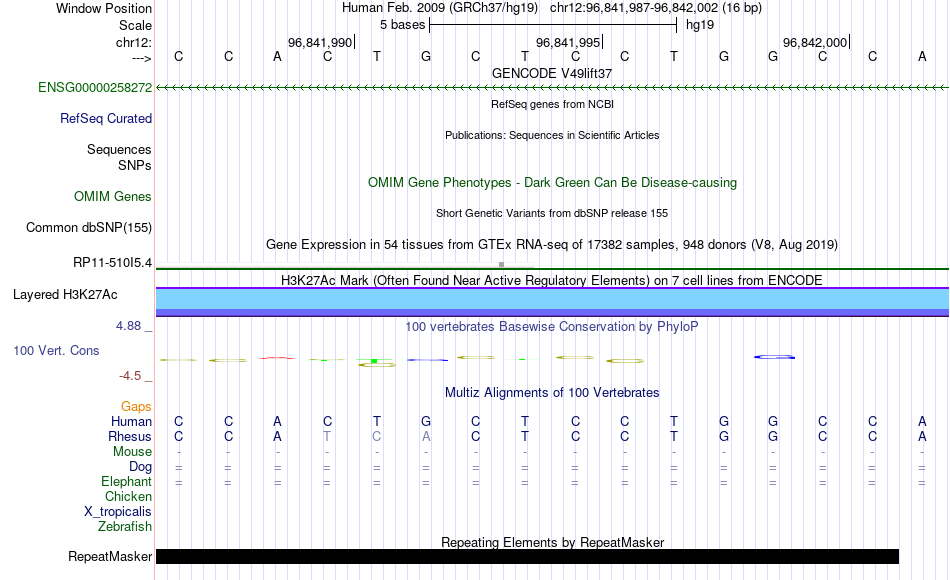Screen dimensions: 950x580
Task: Select the Gaps row label
Action: coord(136,406)
